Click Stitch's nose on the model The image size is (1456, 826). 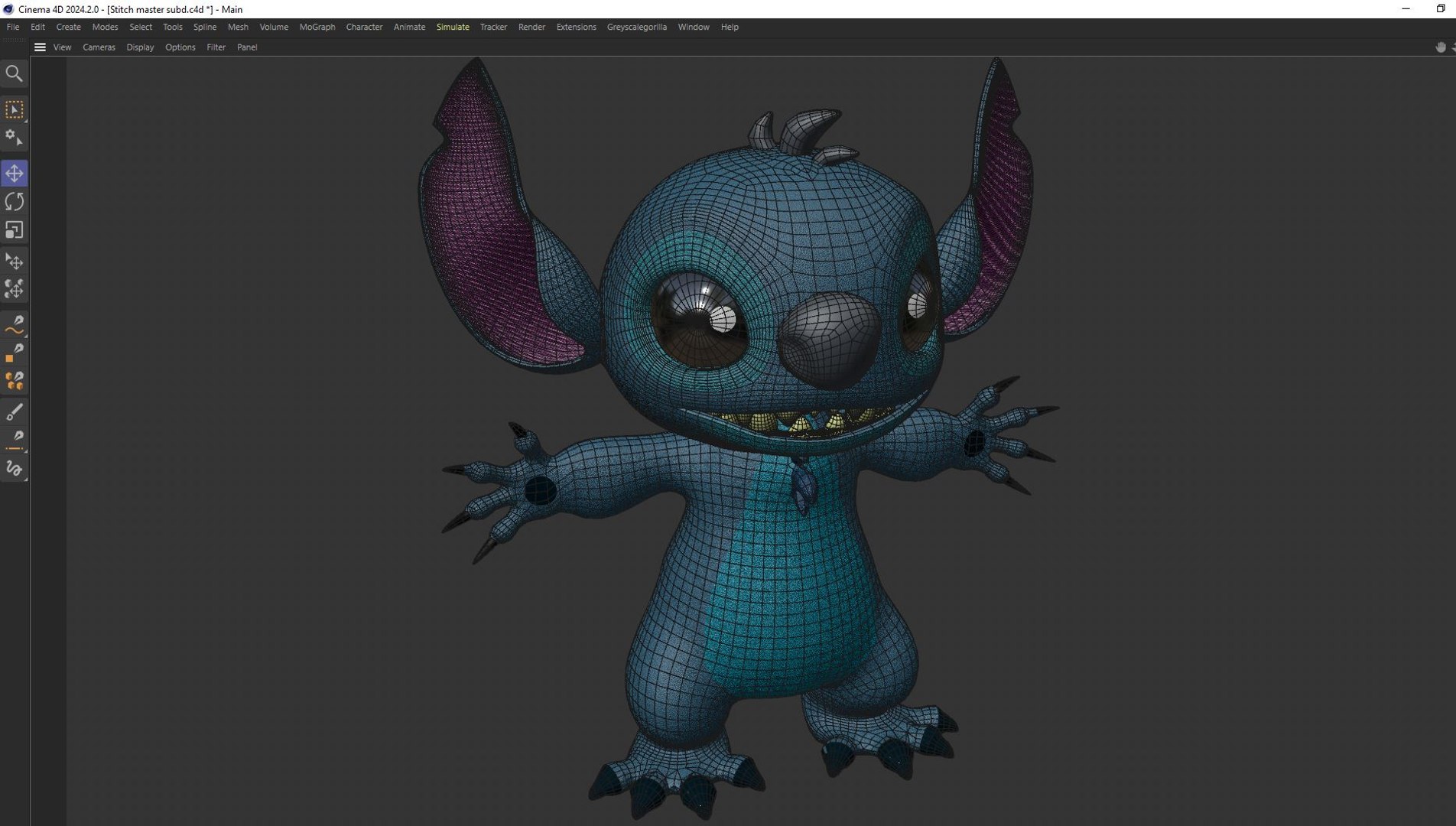click(x=830, y=340)
